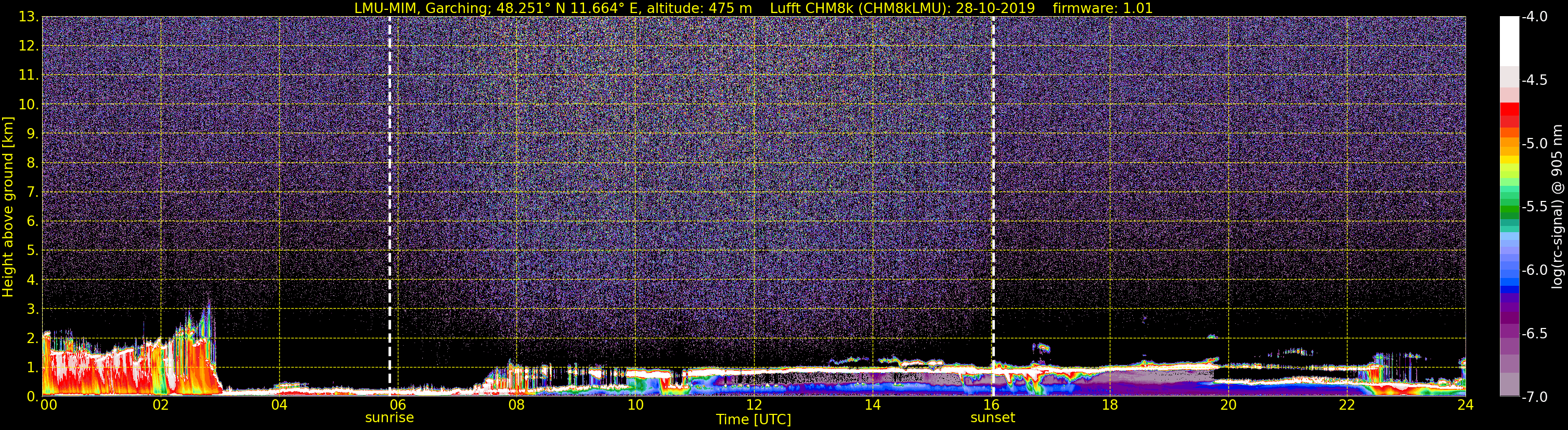Click the height-axis tick '11.'
Screen dimensions: 1568x430
pyautogui.click(x=29, y=75)
